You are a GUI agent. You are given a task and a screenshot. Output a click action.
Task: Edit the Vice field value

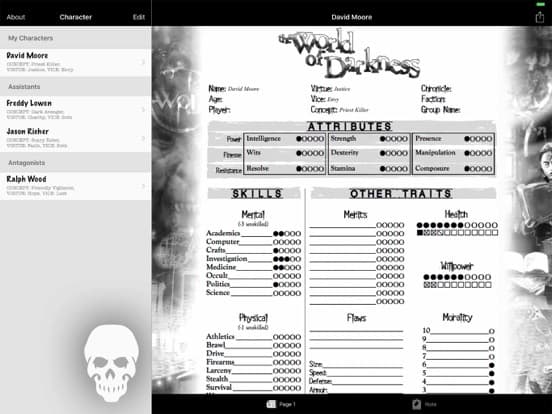pos(333,100)
